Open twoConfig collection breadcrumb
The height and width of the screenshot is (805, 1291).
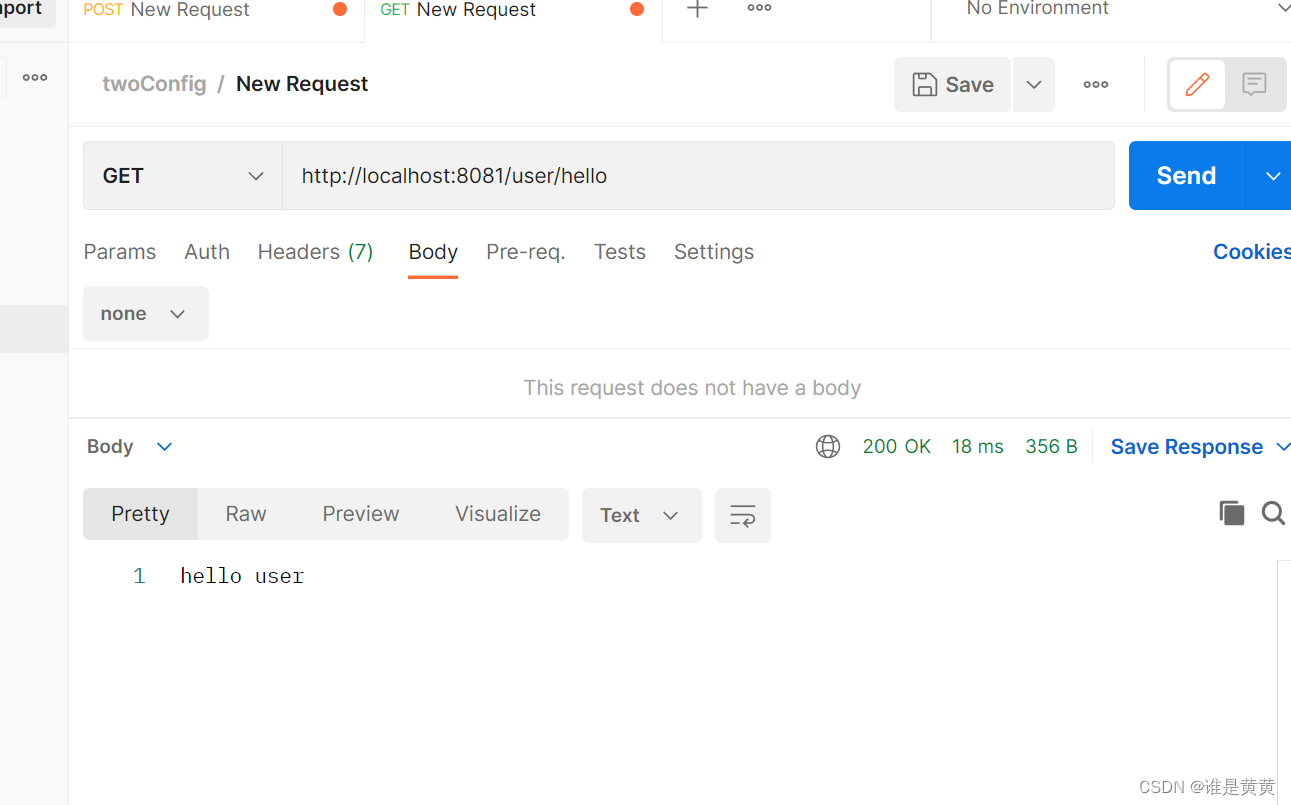pyautogui.click(x=154, y=84)
